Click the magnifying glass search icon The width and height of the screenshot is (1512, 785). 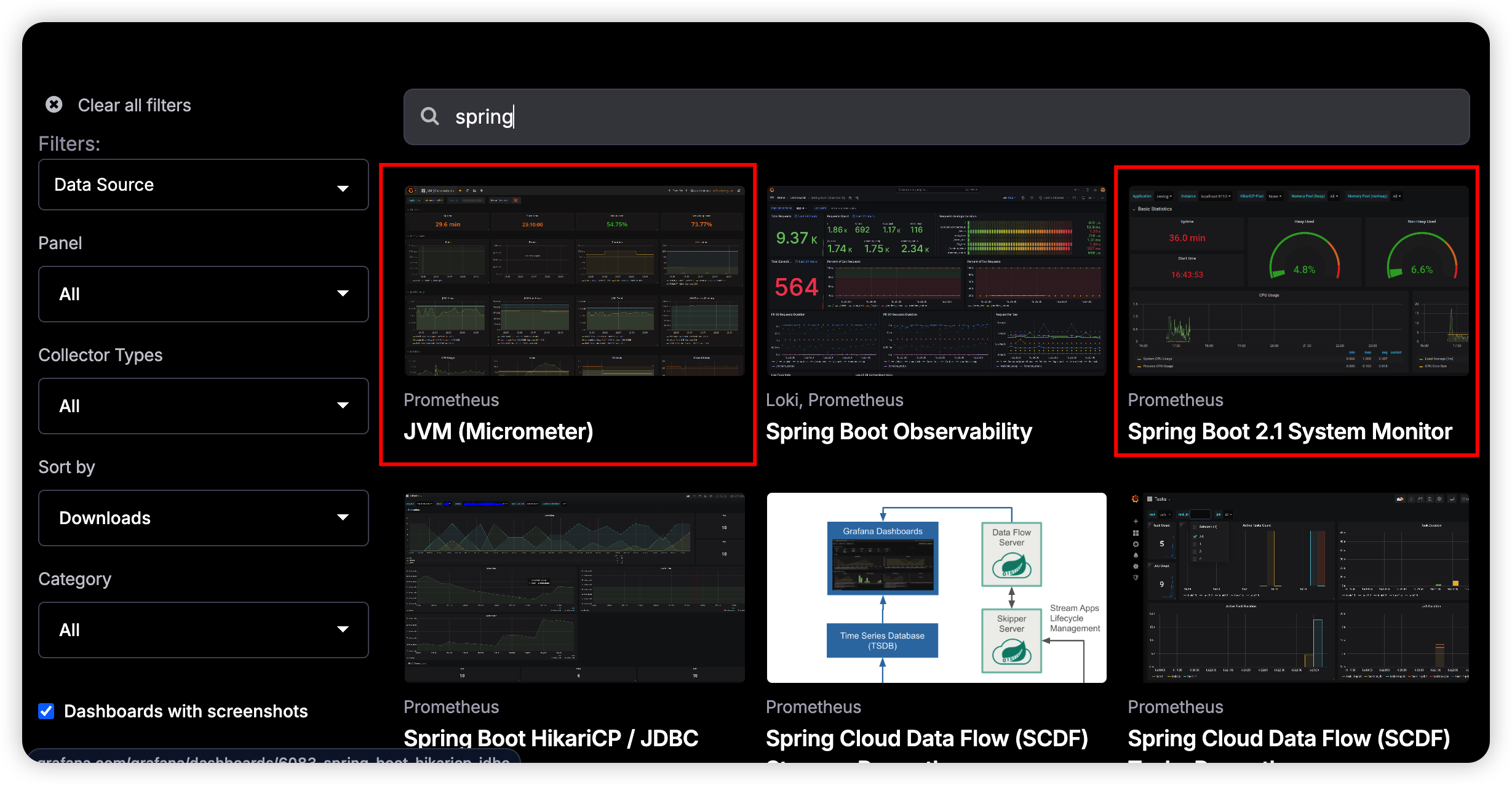[429, 116]
